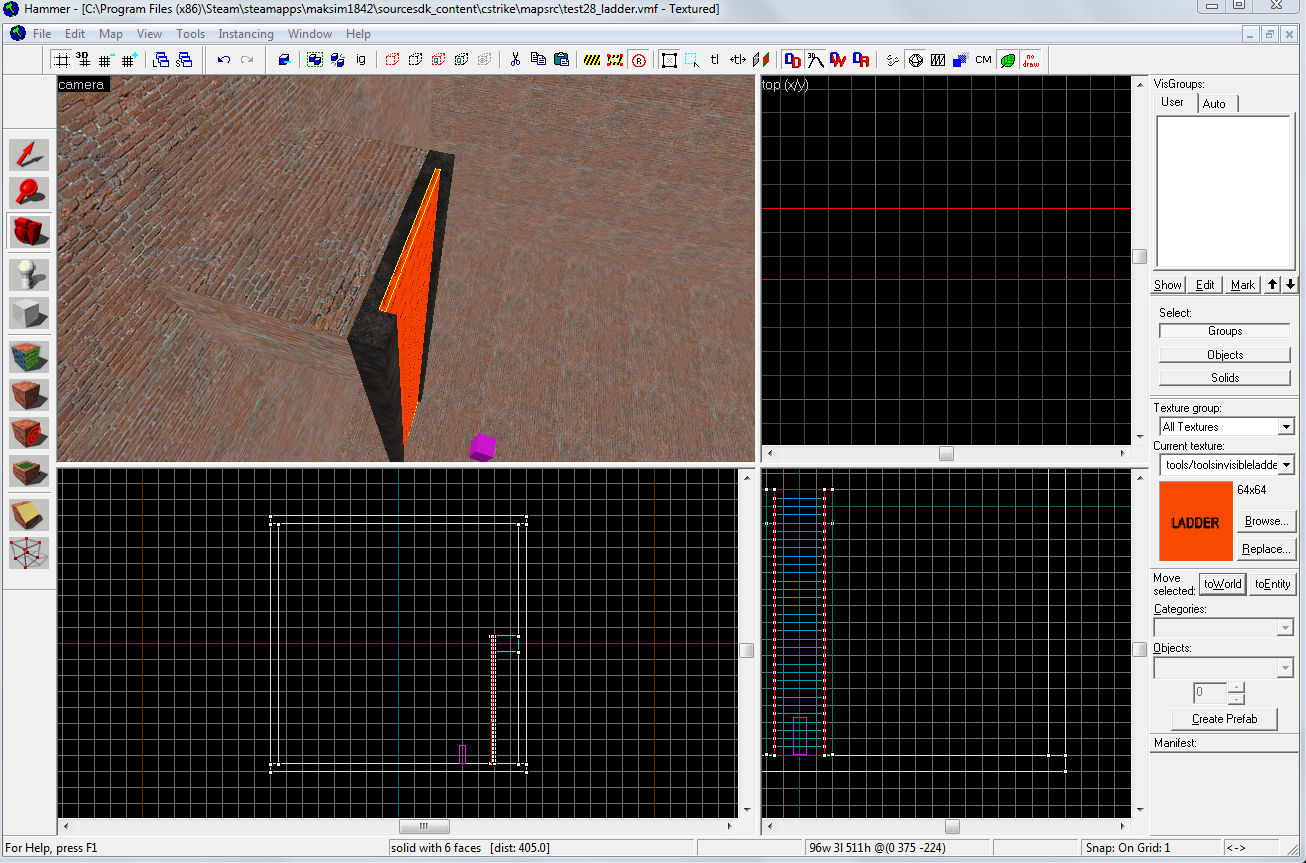This screenshot has height=863, width=1306.
Task: Click the Copy icon
Action: pos(538,60)
